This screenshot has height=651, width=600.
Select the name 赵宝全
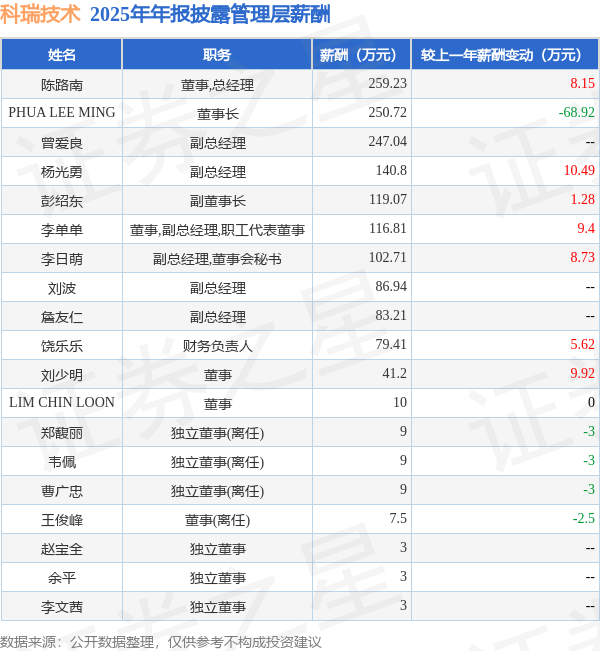pos(62,549)
